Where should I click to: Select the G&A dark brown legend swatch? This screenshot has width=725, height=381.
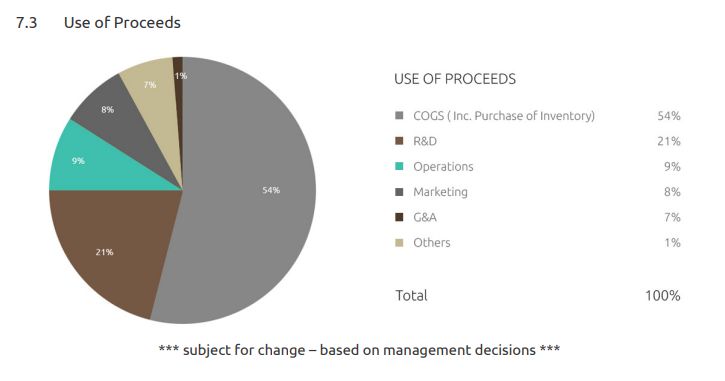click(399, 217)
